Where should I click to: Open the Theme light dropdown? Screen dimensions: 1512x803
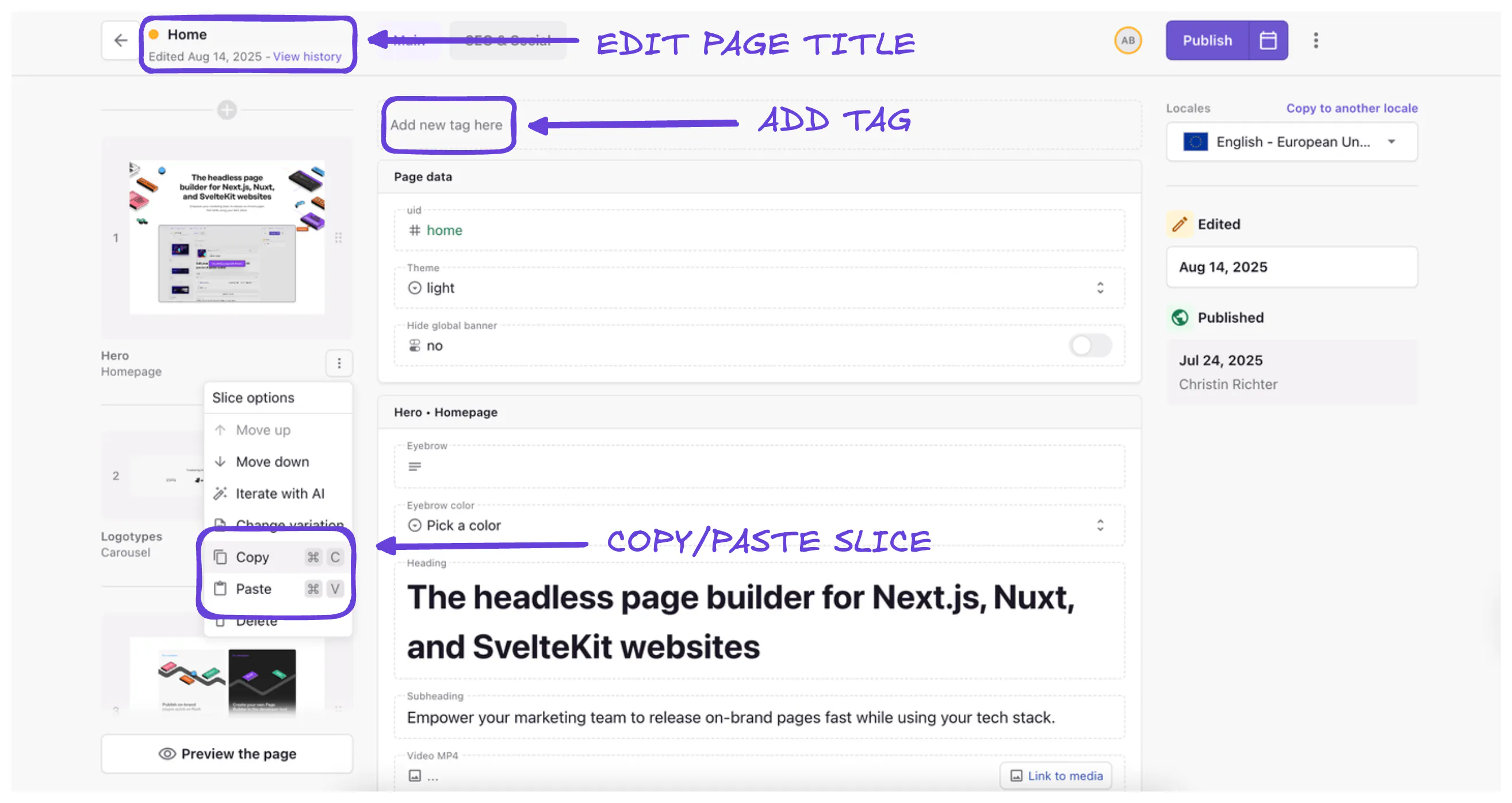click(x=760, y=288)
